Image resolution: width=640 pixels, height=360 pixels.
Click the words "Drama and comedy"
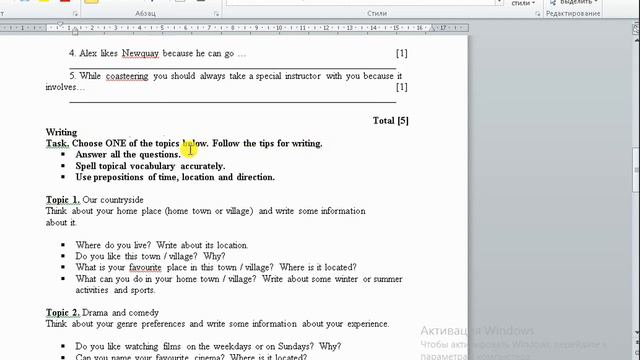[x=120, y=313]
